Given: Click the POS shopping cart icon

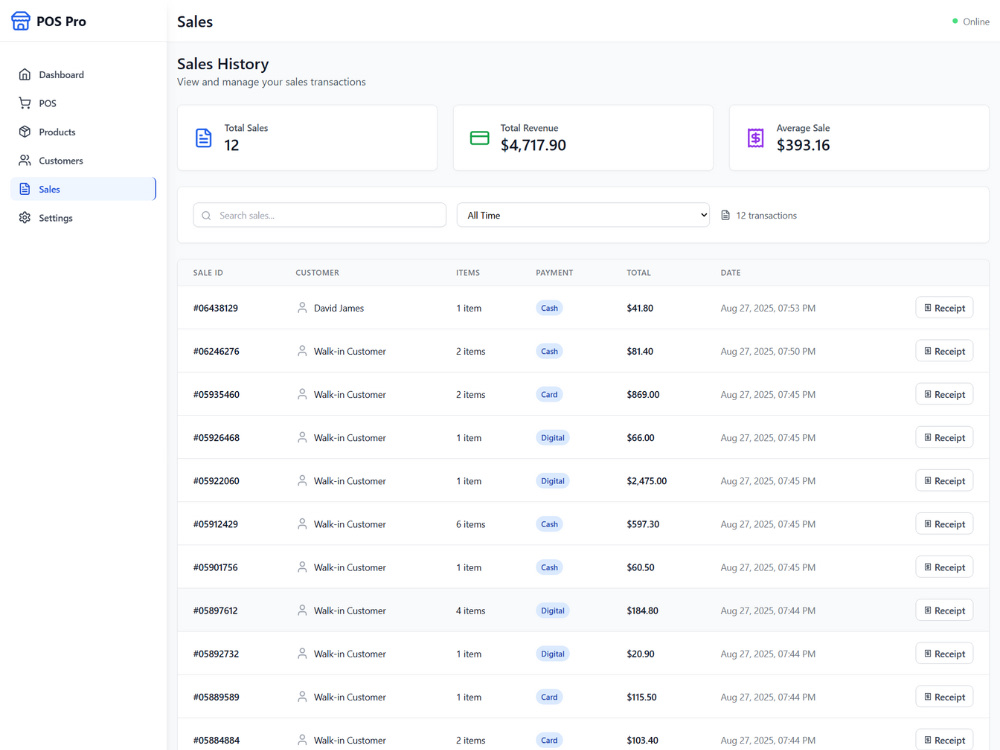Looking at the screenshot, I should (25, 103).
